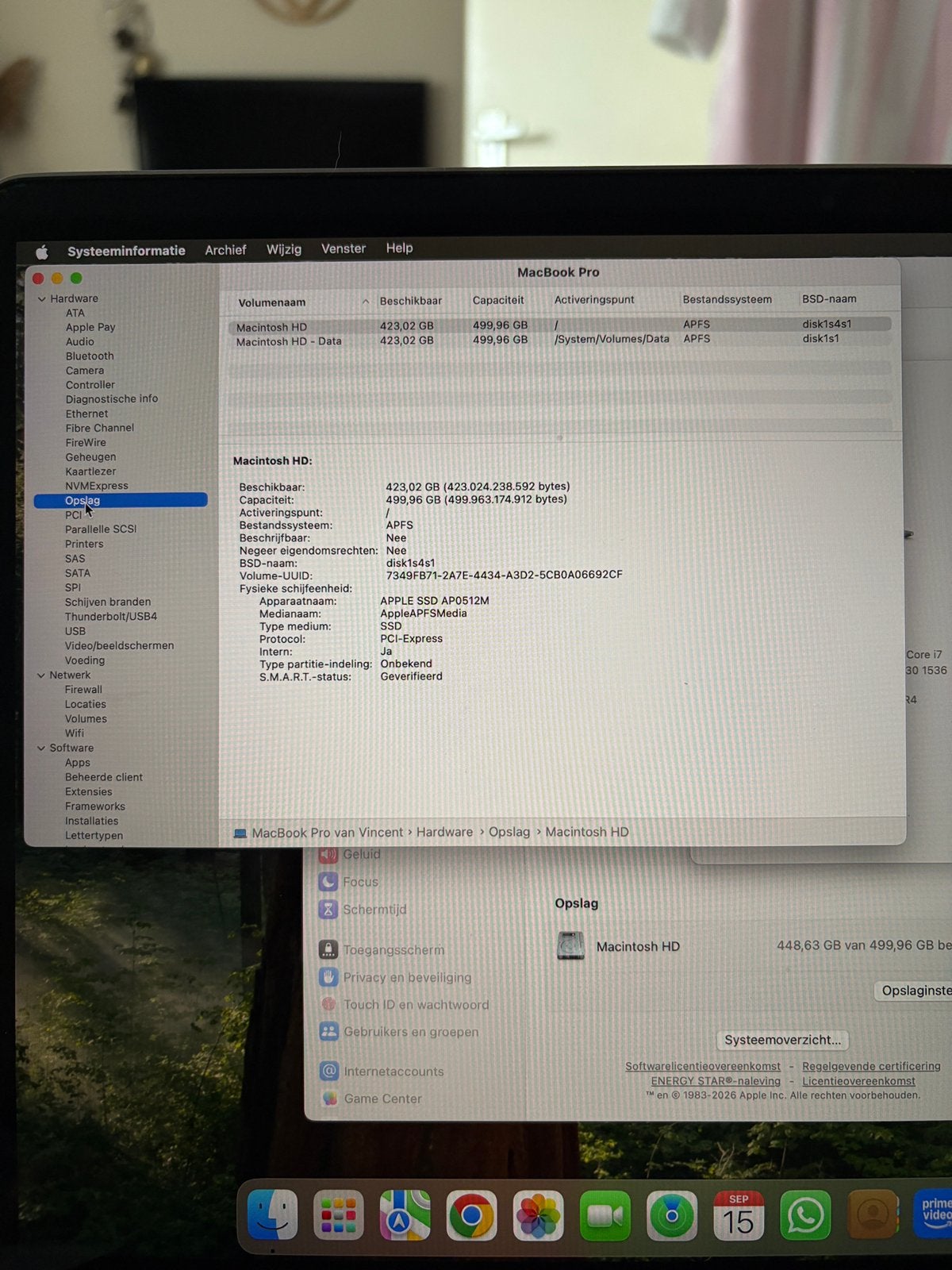Select Apps under Software
Screen dimensions: 952x1270
click(x=78, y=763)
